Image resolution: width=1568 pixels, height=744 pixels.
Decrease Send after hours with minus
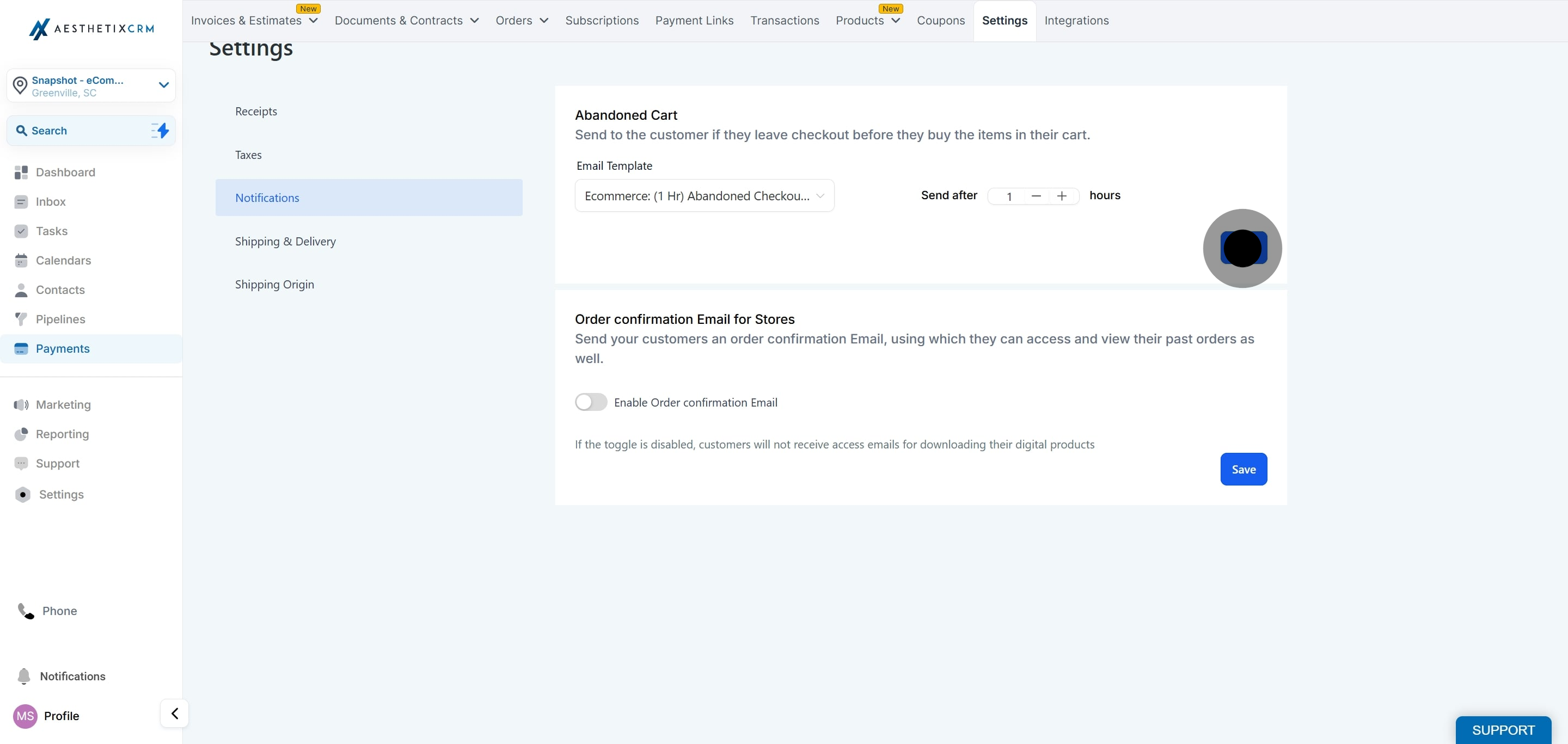pos(1036,196)
